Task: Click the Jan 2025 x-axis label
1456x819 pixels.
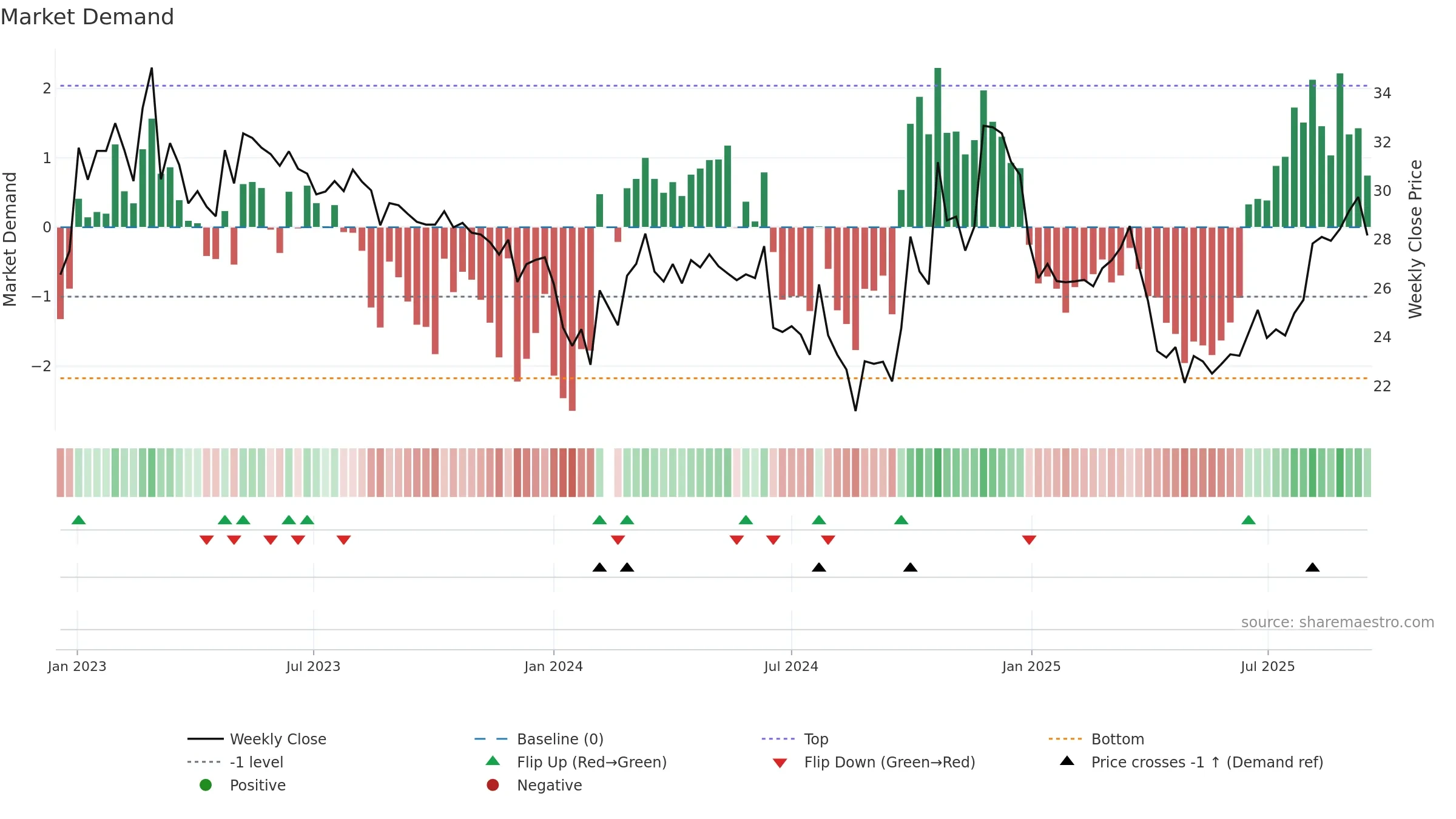Action: tap(1032, 667)
